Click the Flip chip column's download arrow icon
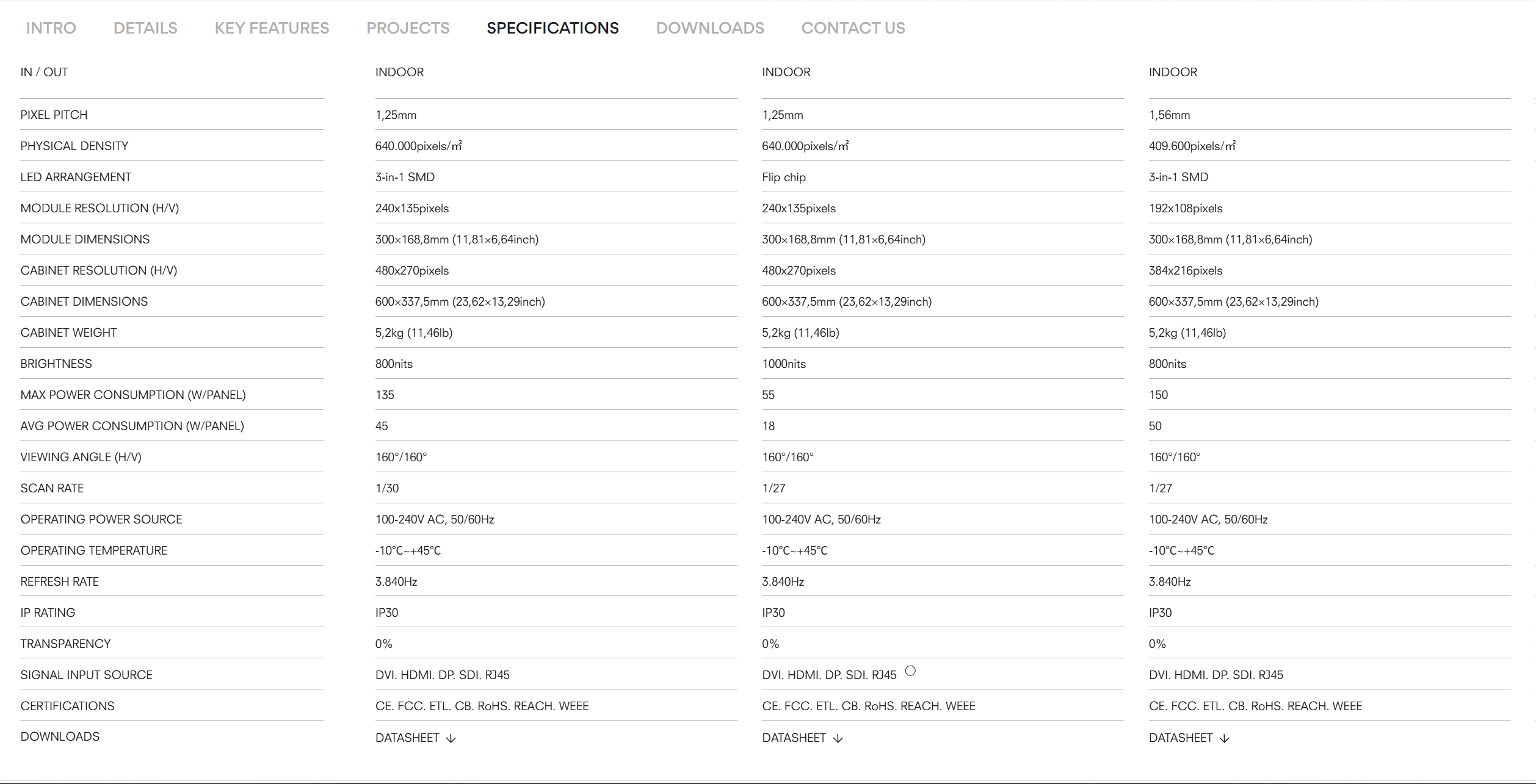Viewport: 1536px width, 784px height. (838, 738)
